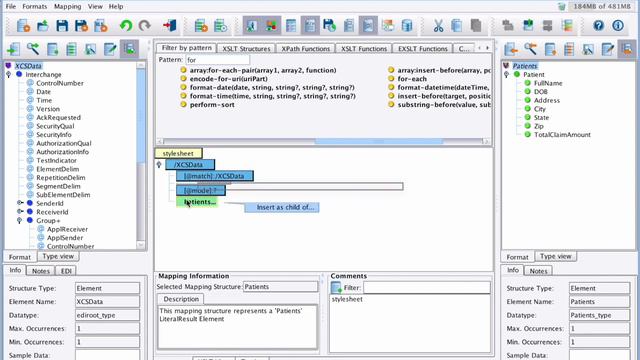Viewport: 640px width, 360px height.
Task: Expand the SenderId tree node
Action: 19,203
